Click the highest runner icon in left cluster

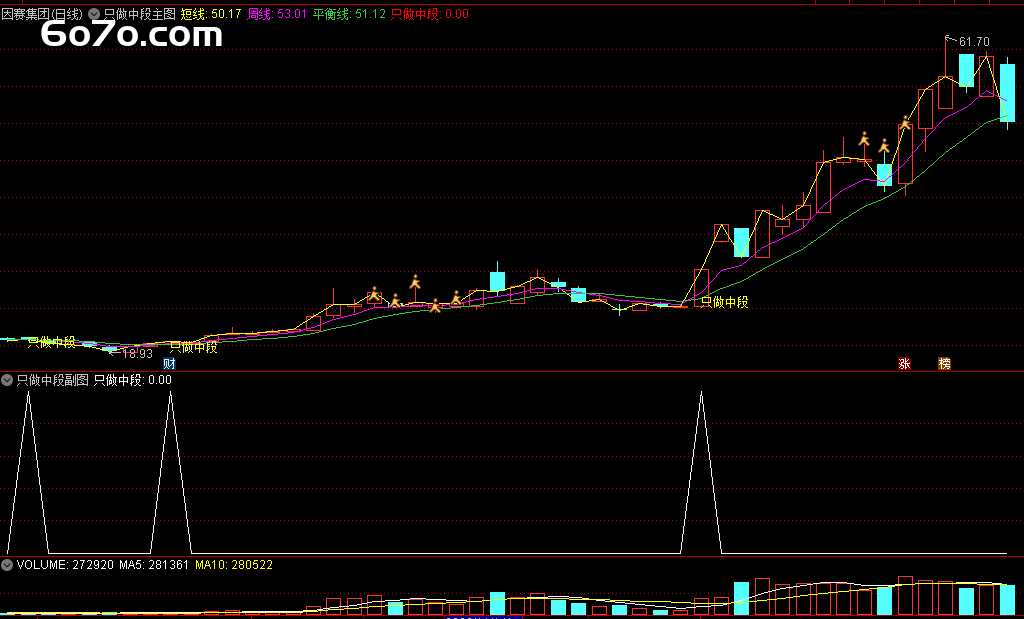coord(415,281)
